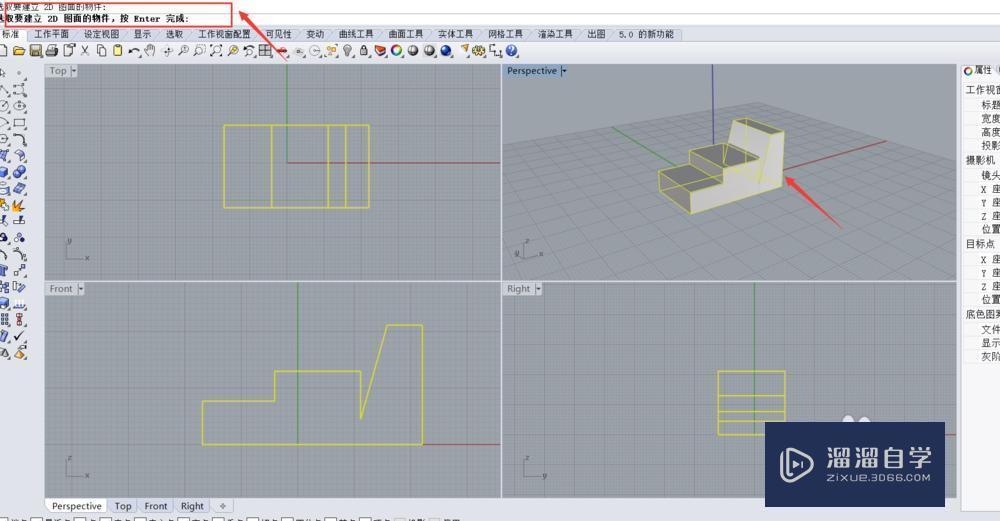Click the lock objects padlock icon
Image resolution: width=1000 pixels, height=521 pixels.
pos(364,50)
